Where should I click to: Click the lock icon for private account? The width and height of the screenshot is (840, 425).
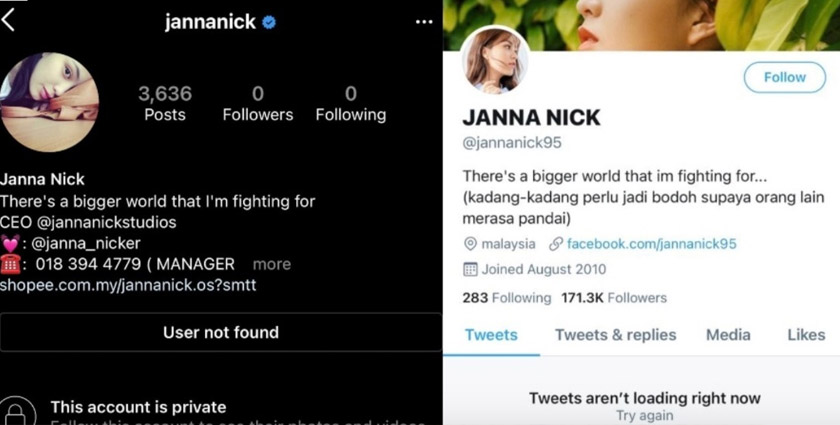[18, 412]
